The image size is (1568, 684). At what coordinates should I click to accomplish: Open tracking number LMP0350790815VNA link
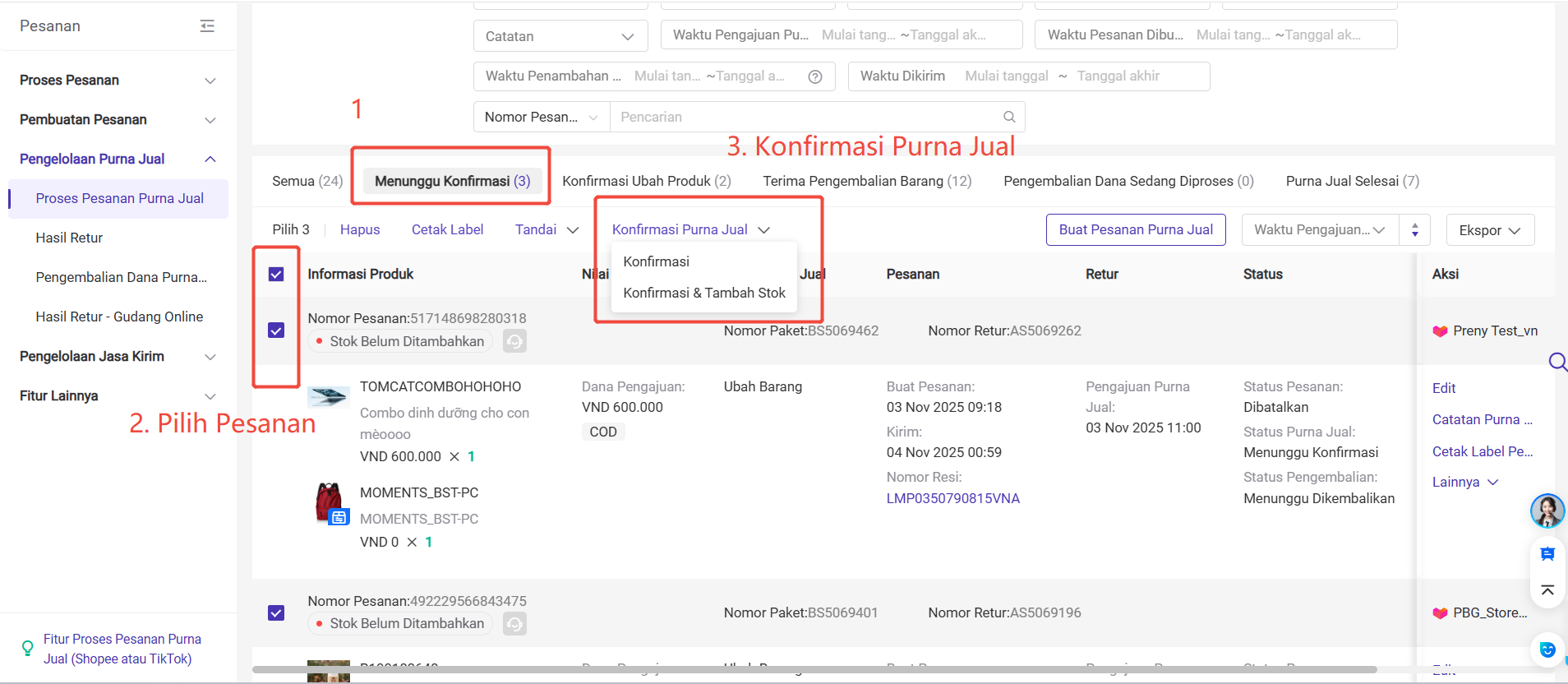952,498
